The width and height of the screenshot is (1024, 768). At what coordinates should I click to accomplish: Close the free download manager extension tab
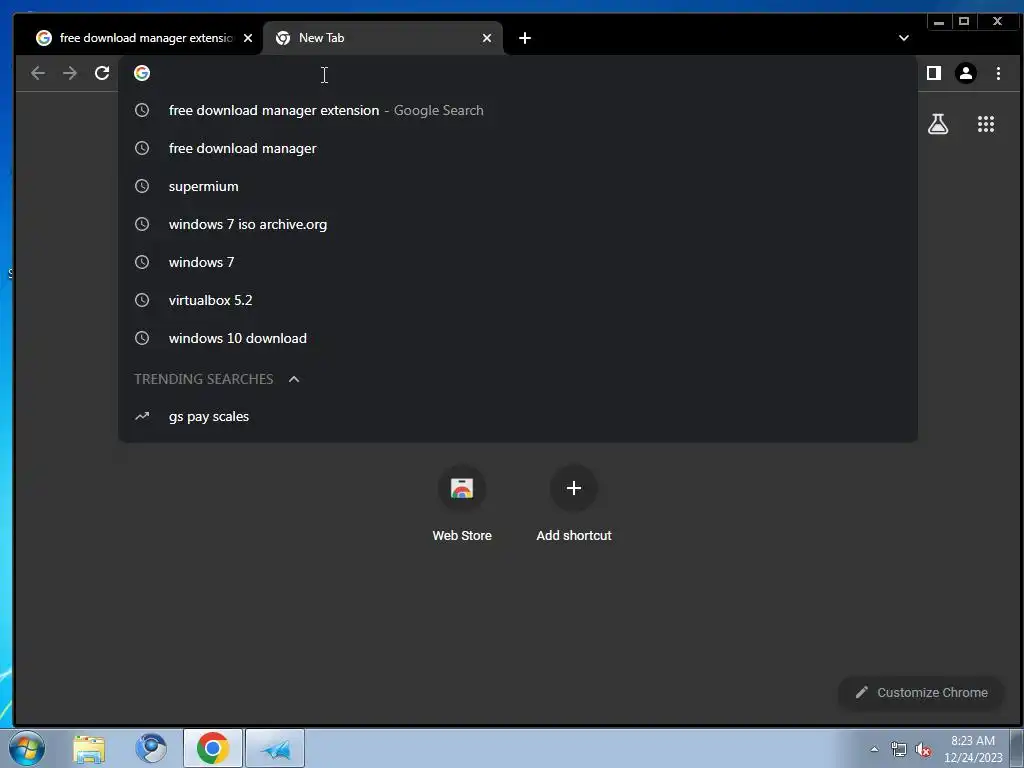pyautogui.click(x=248, y=38)
